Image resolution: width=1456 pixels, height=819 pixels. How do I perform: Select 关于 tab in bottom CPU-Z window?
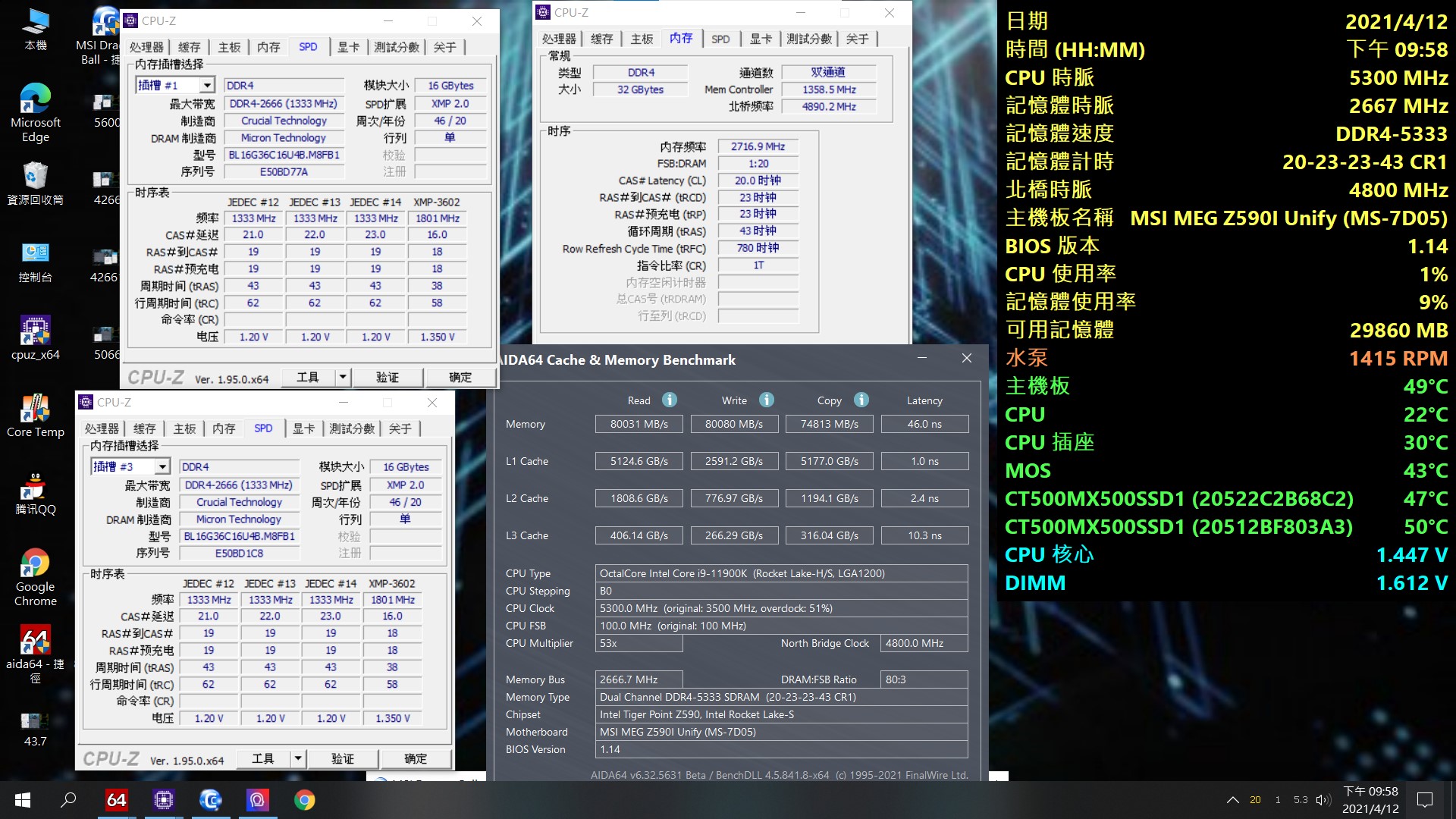click(400, 428)
